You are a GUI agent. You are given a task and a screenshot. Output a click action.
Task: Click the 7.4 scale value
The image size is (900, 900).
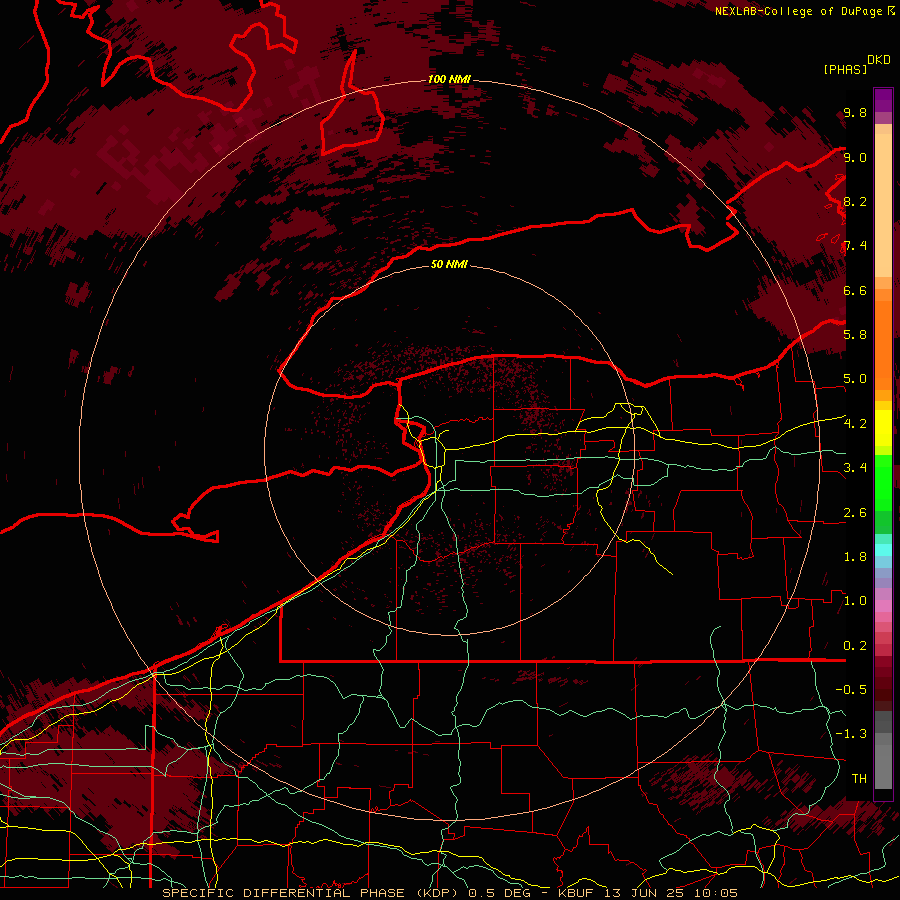pyautogui.click(x=855, y=246)
